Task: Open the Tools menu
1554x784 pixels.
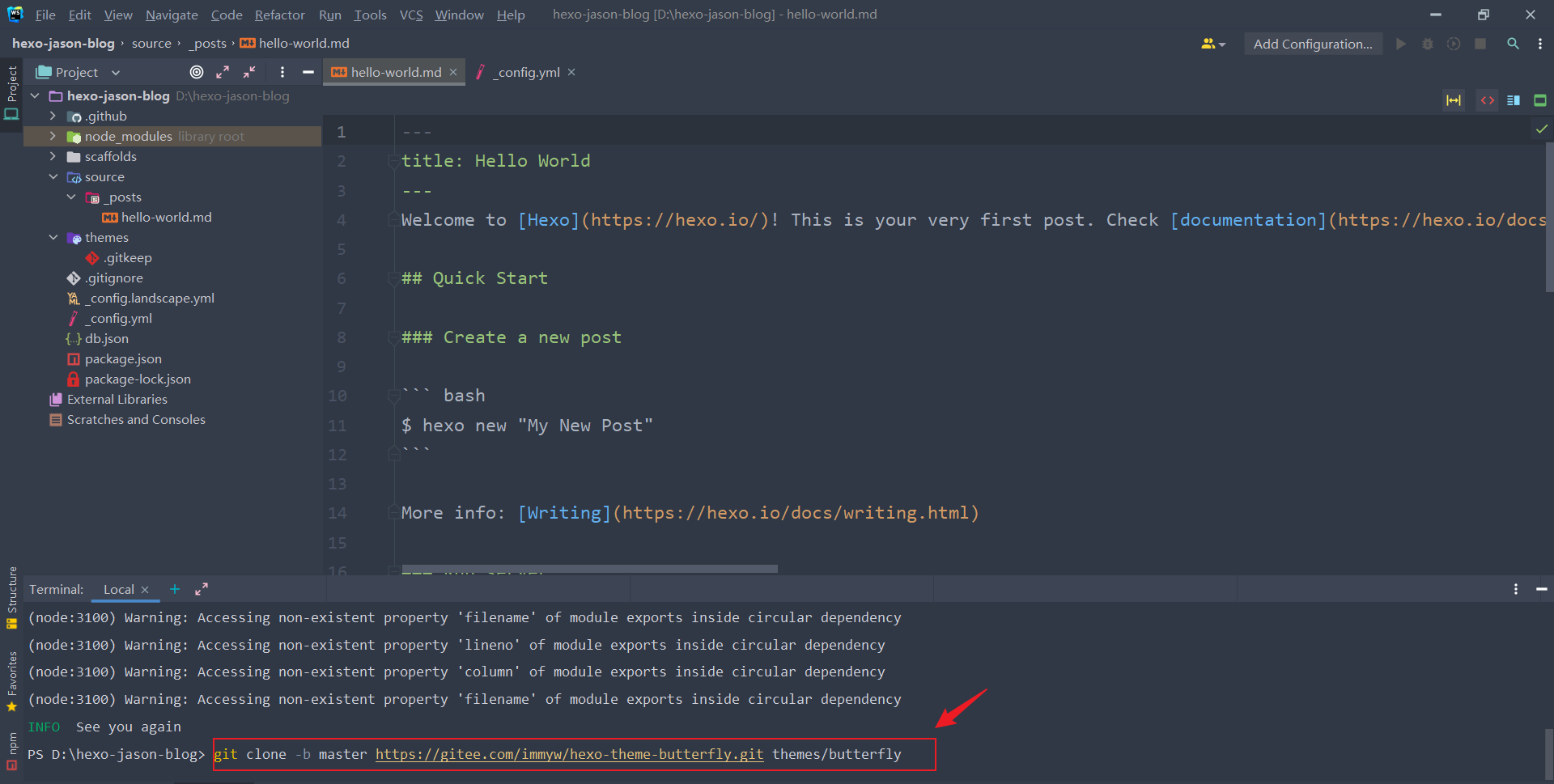Action: tap(370, 15)
